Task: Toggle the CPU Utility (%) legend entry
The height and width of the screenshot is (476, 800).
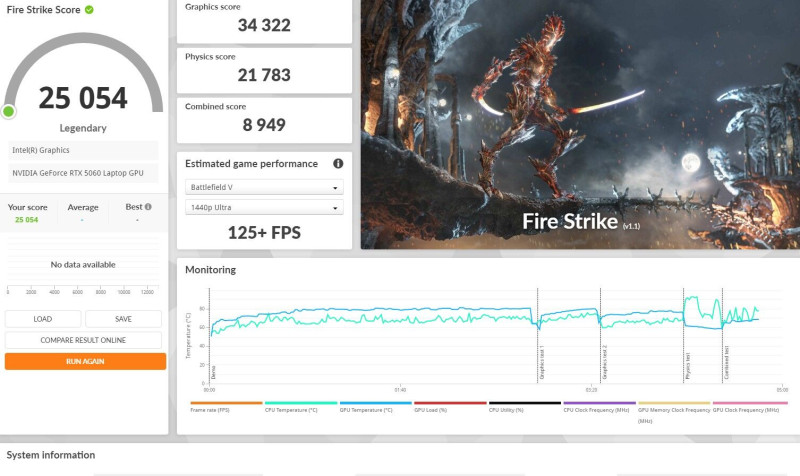Action: click(x=524, y=407)
